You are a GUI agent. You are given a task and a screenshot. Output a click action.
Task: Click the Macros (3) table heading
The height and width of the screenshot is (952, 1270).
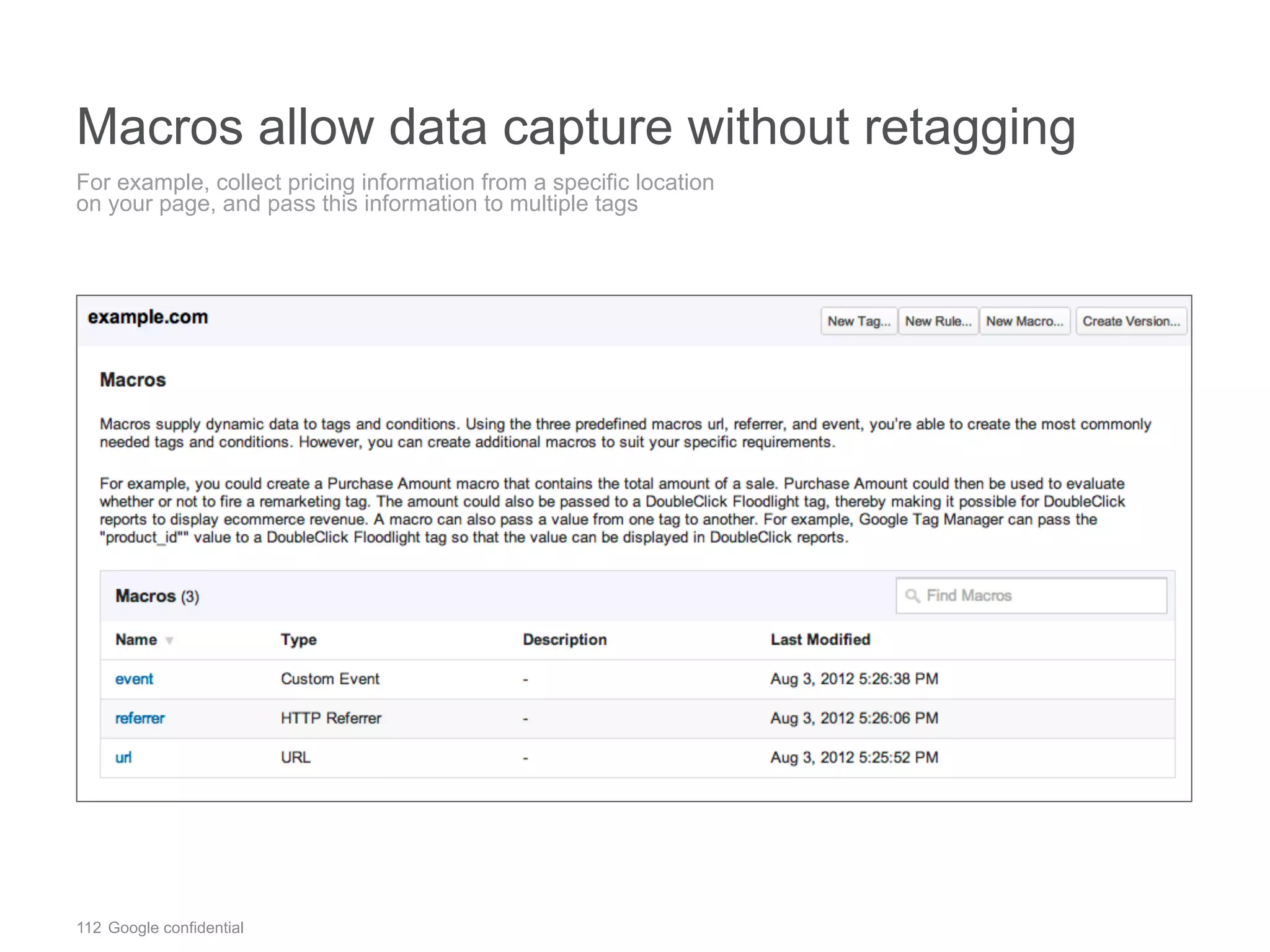(158, 596)
